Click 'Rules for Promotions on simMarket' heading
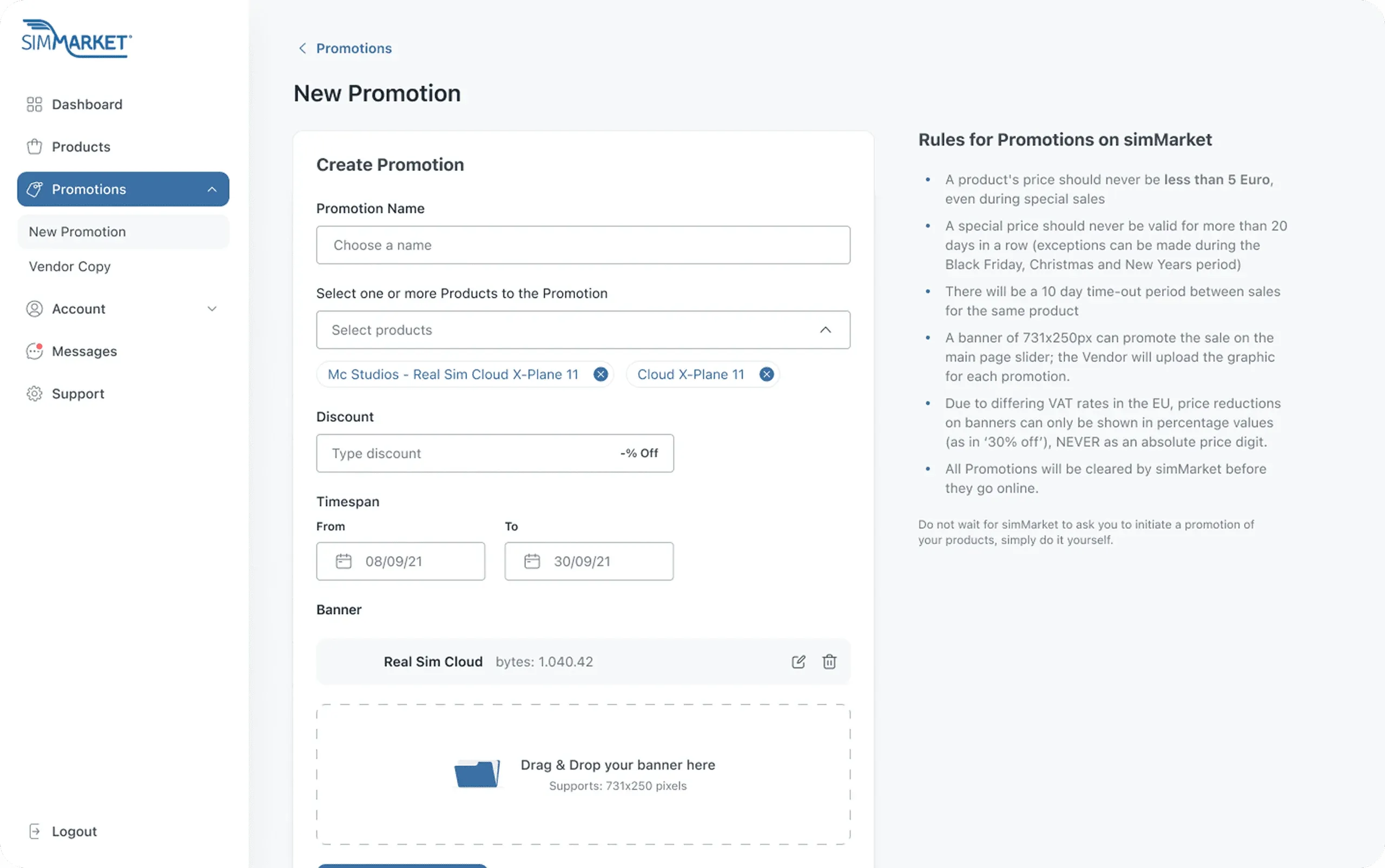Viewport: 1385px width, 868px height. (x=1065, y=140)
